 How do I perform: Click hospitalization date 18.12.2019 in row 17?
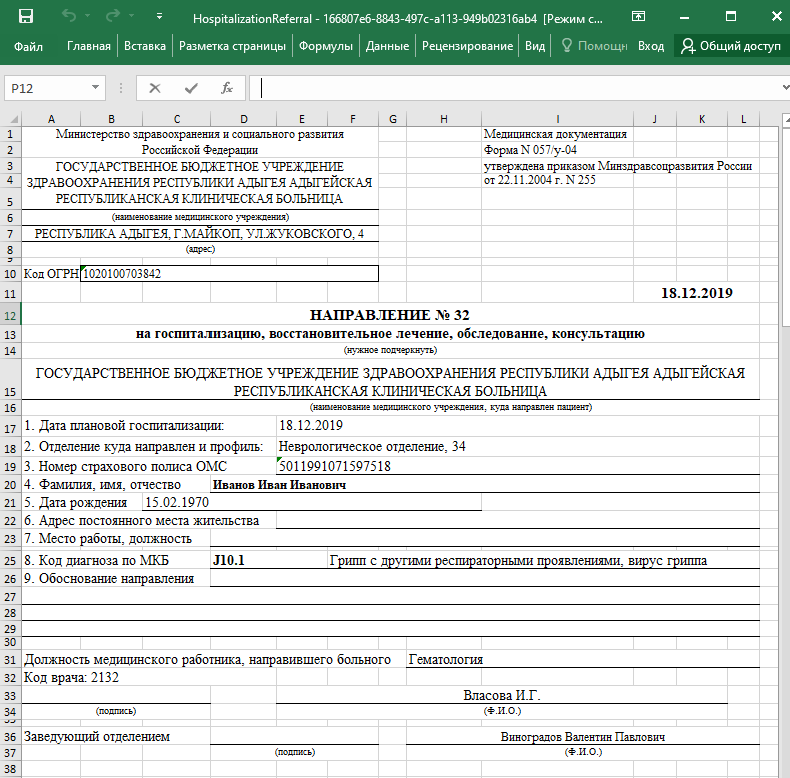311,425
